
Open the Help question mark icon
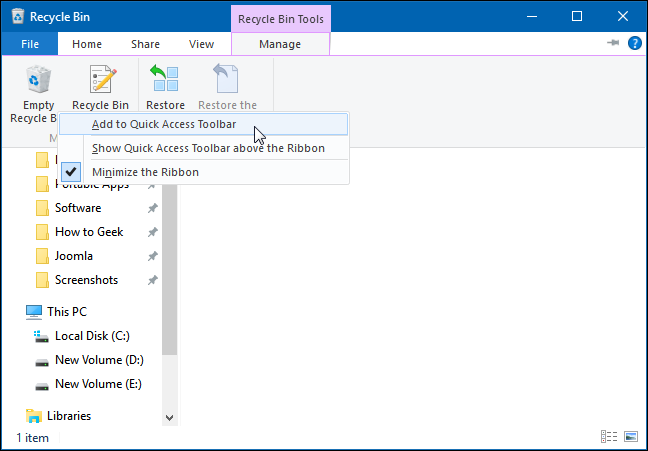point(634,43)
